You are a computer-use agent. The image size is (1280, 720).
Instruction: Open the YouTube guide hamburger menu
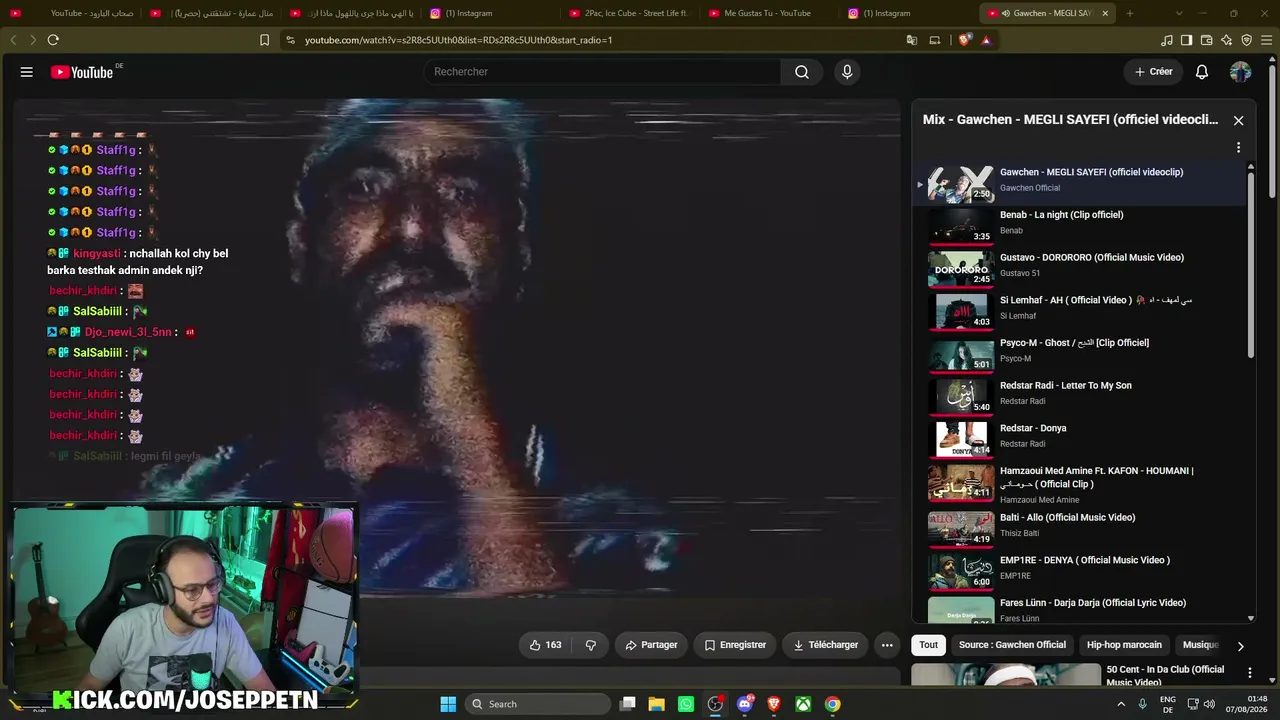coord(27,72)
